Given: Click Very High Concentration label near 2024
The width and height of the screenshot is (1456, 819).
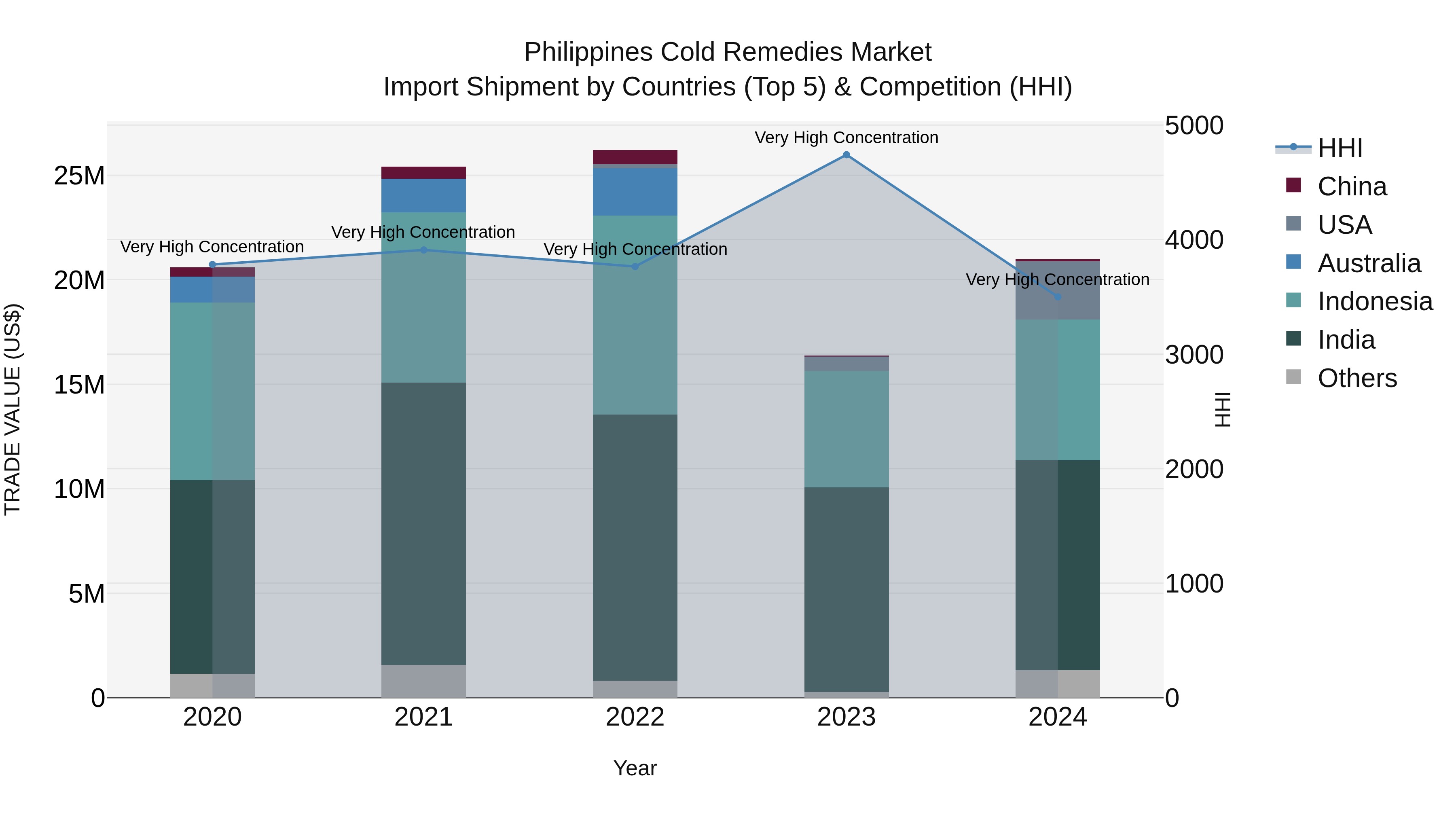Looking at the screenshot, I should coord(1058,280).
